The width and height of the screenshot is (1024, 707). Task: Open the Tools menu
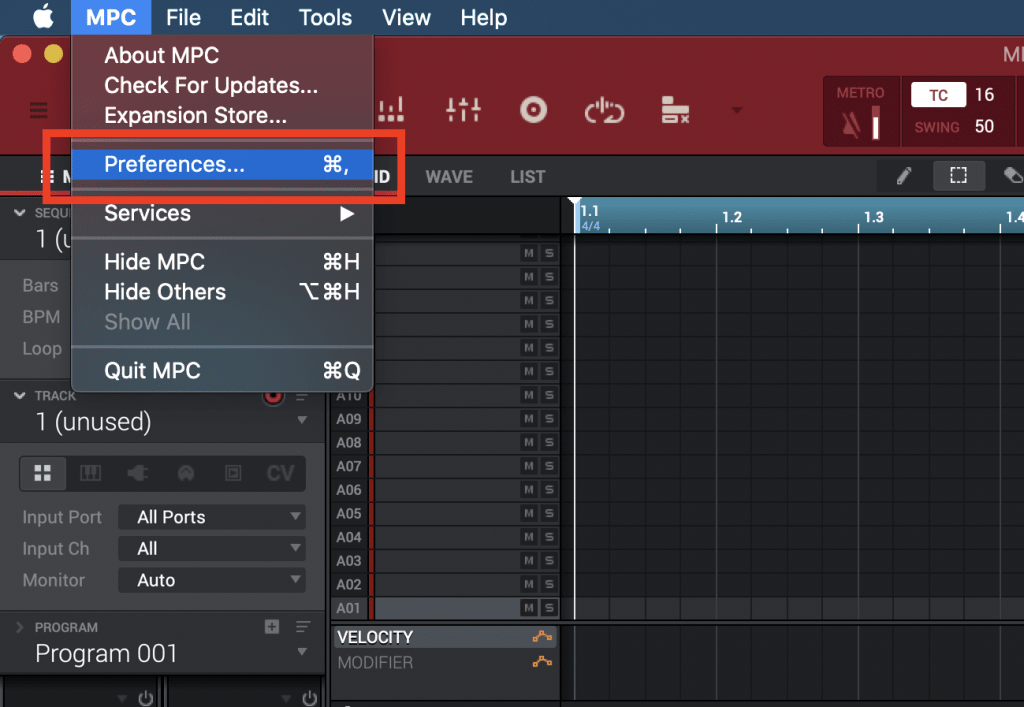325,17
